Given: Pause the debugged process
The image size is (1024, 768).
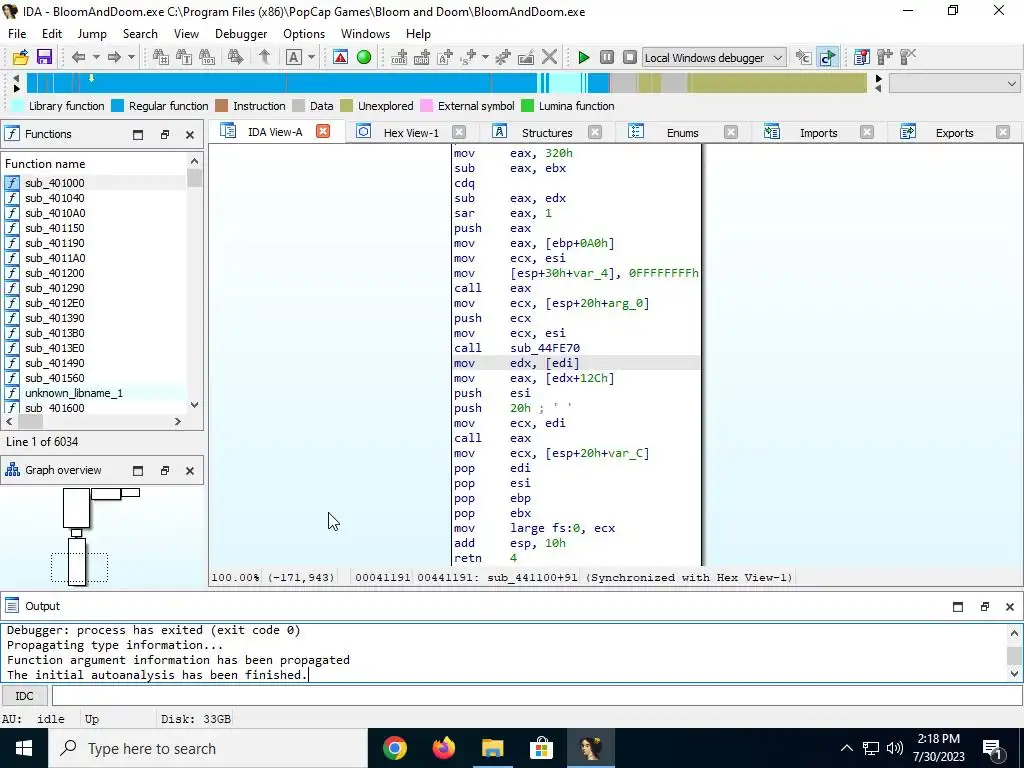Looking at the screenshot, I should (607, 57).
